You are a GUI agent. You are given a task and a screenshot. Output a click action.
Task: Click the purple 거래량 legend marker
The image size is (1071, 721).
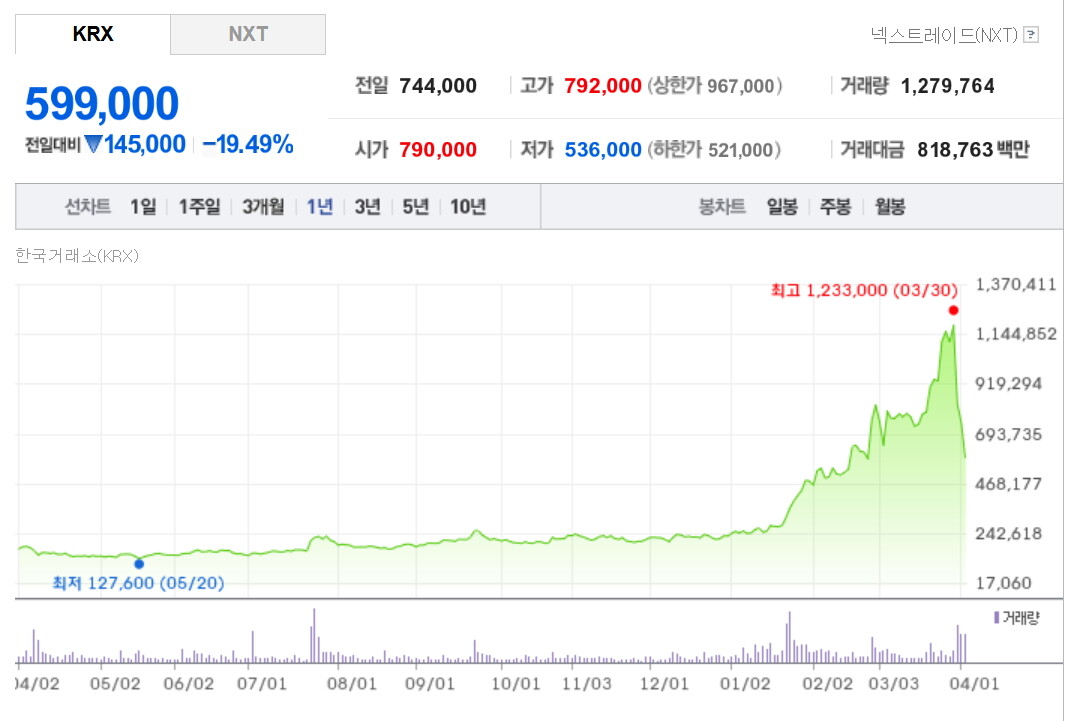996,618
